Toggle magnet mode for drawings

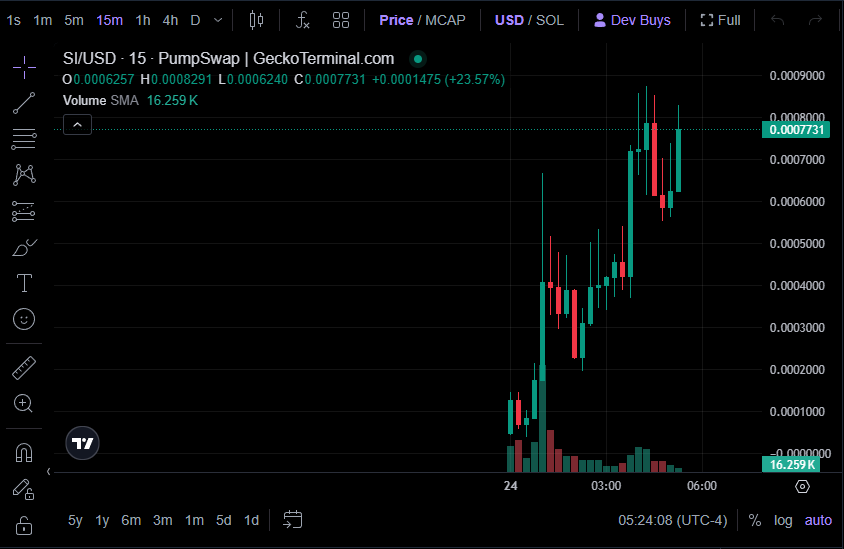[x=24, y=453]
